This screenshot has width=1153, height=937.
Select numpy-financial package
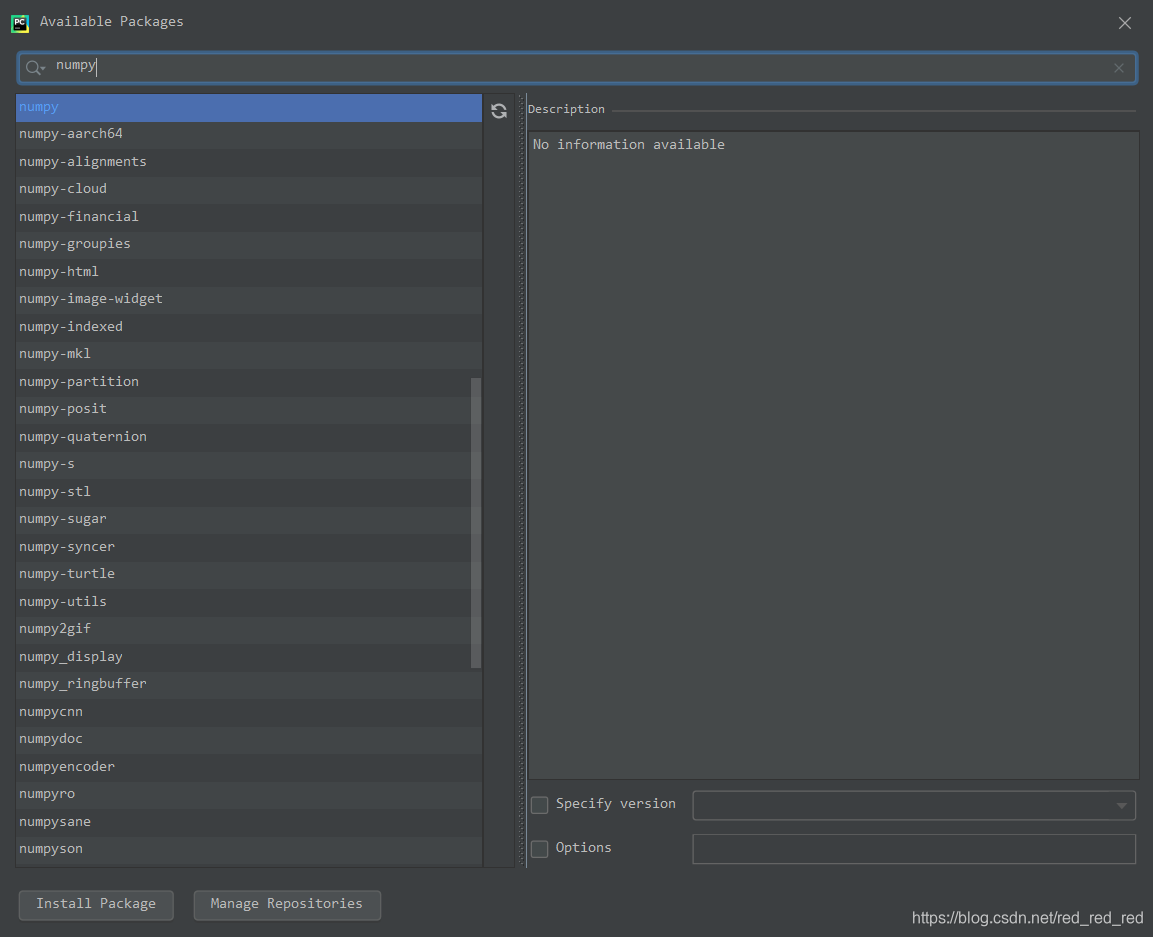249,218
